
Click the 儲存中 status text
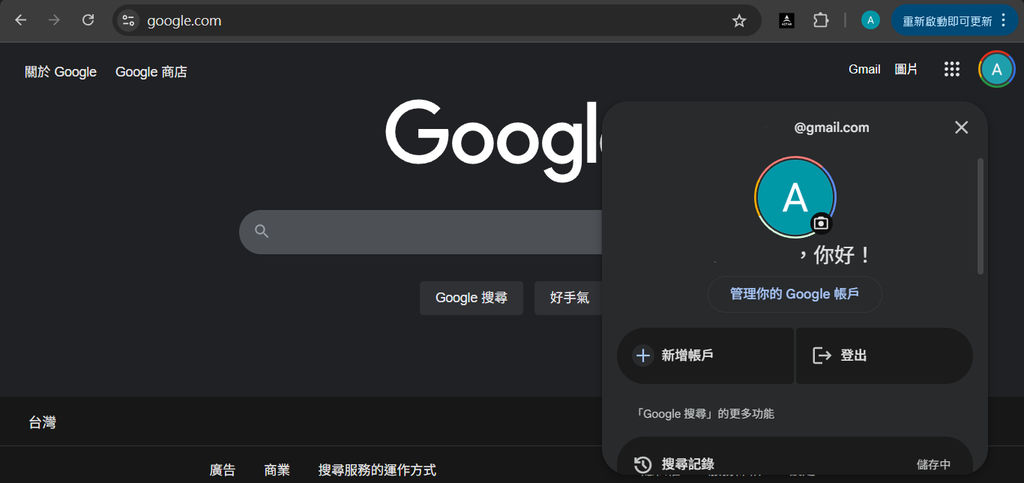934,465
